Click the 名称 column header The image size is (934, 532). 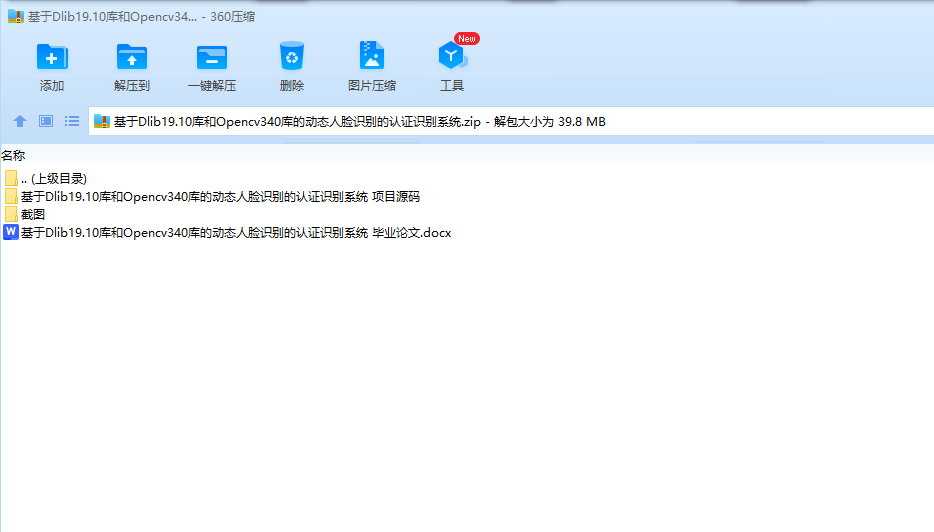pyautogui.click(x=13, y=155)
